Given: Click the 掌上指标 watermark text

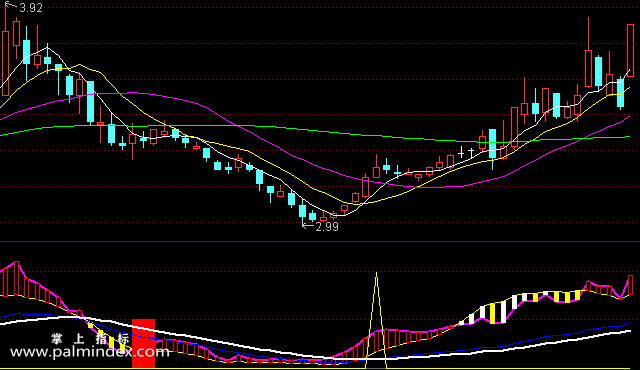Looking at the screenshot, I should 90,339.
